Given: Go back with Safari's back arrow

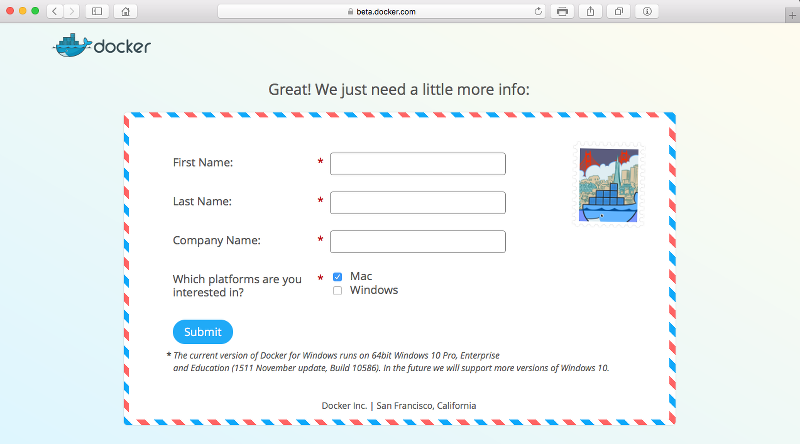Looking at the screenshot, I should [x=55, y=11].
